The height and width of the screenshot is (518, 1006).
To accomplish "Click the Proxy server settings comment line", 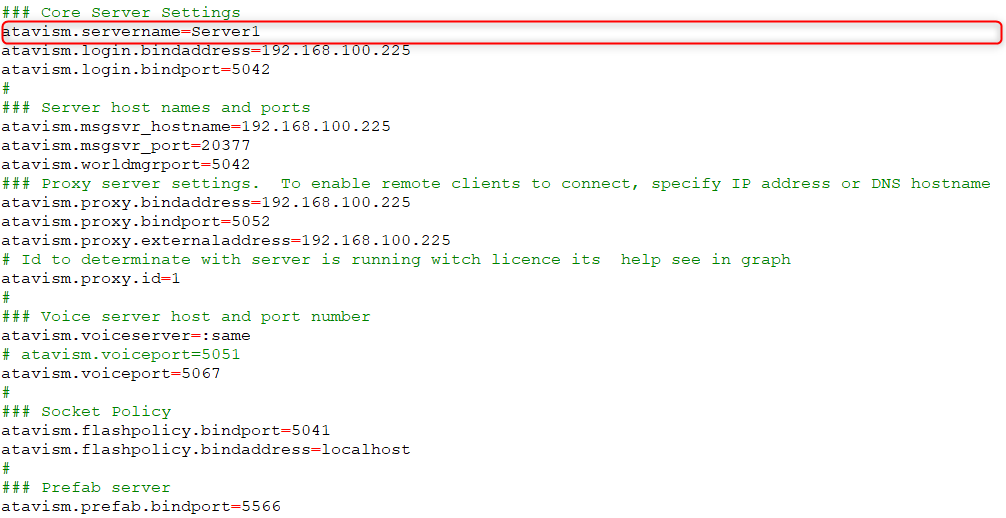I will tap(495, 184).
